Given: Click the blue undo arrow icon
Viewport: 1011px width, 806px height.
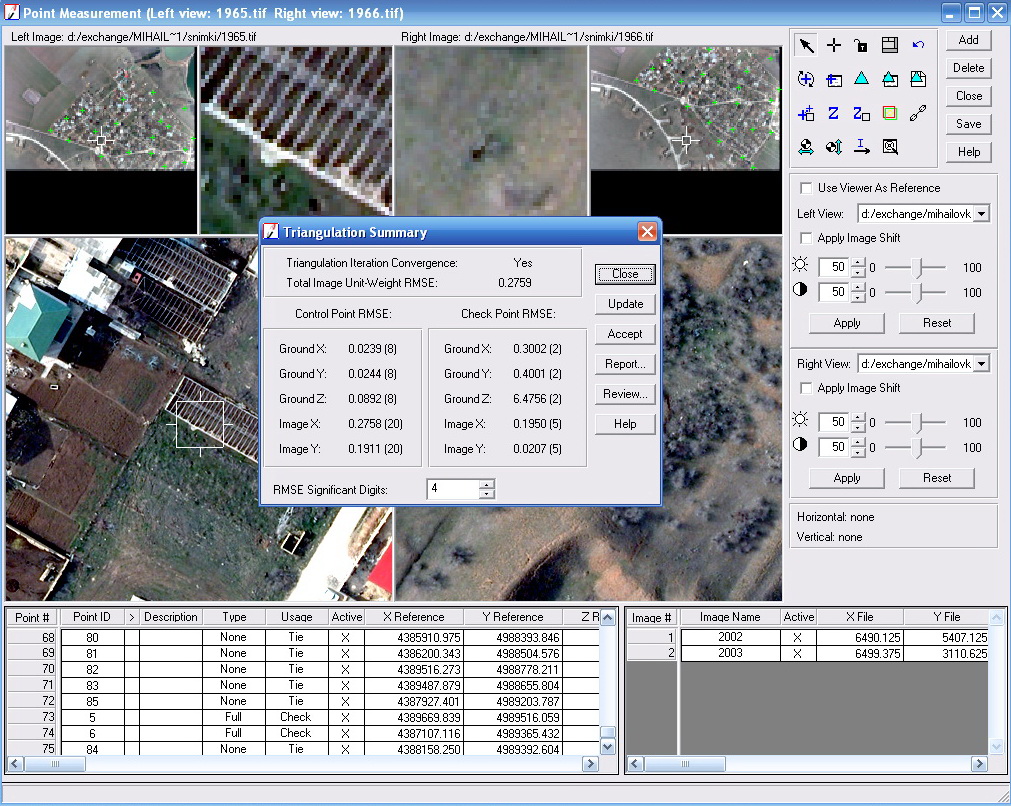Looking at the screenshot, I should coord(918,46).
